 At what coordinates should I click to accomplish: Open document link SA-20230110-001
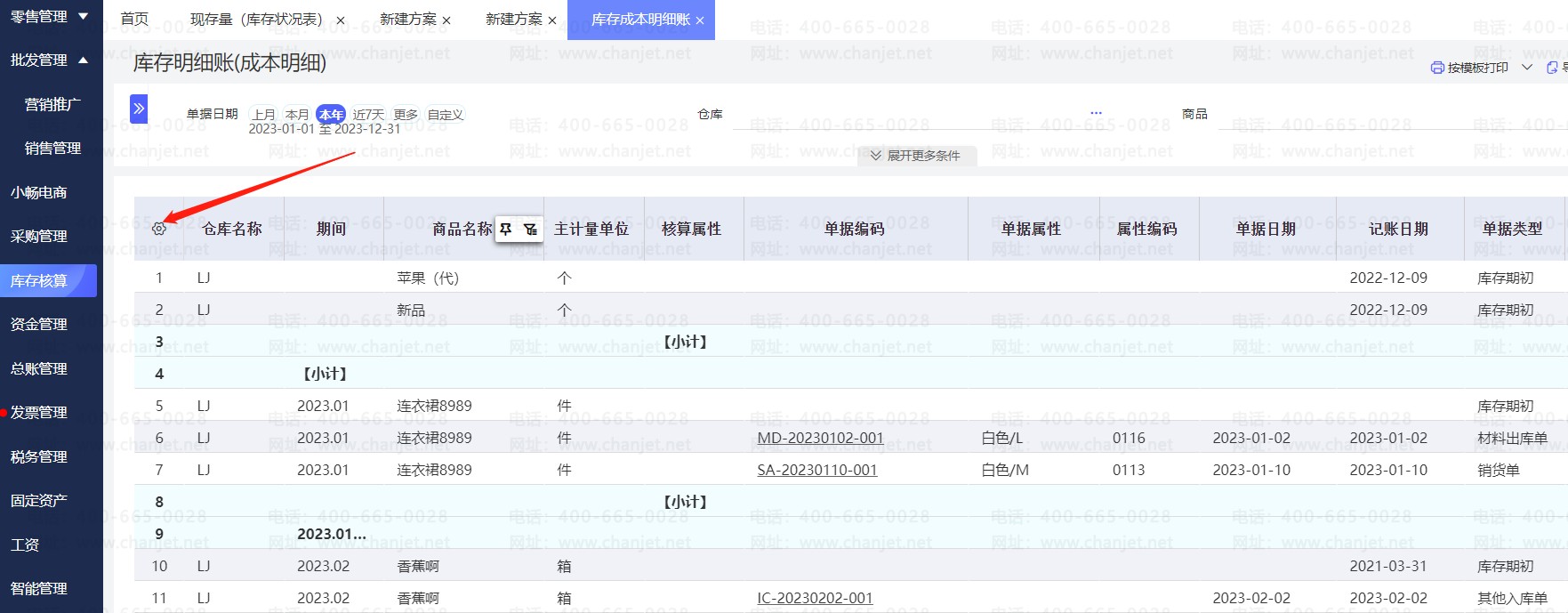pyautogui.click(x=816, y=470)
